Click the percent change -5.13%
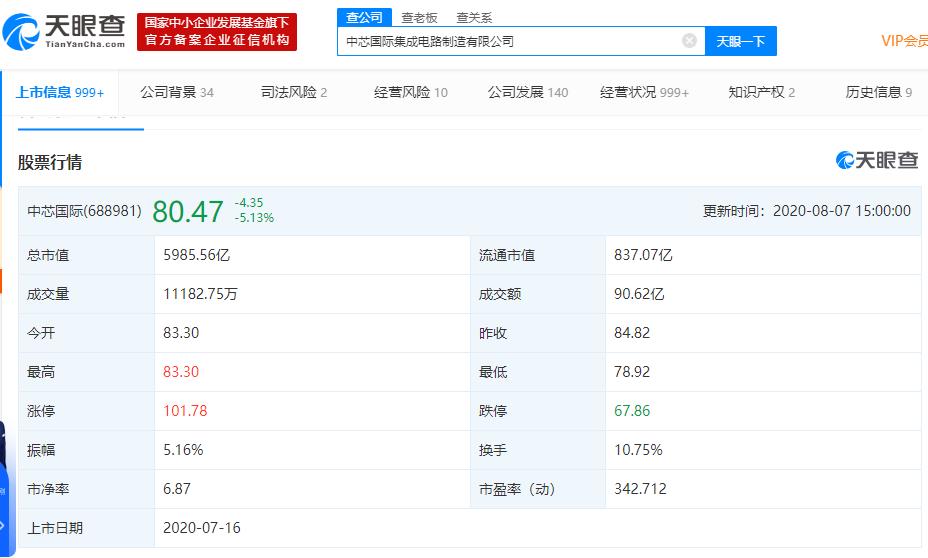The width and height of the screenshot is (928, 558). 254,218
